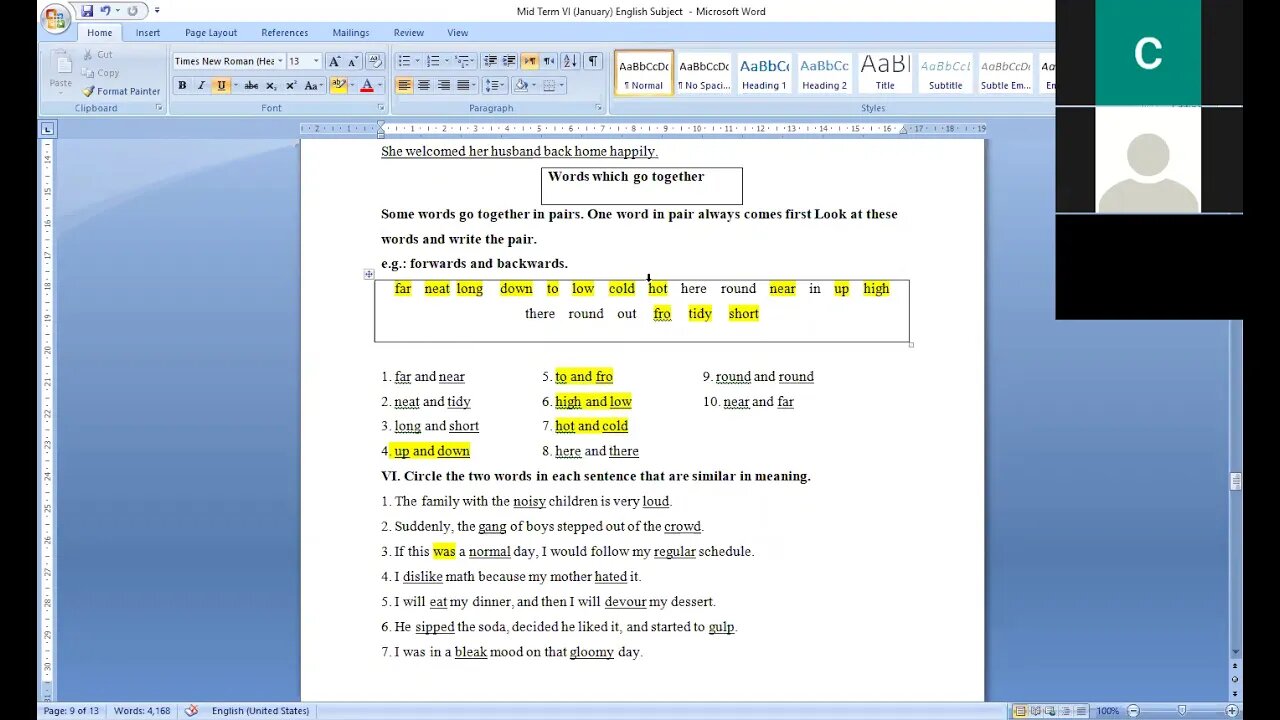Undo the last action
This screenshot has height=720, width=1280.
[x=106, y=11]
